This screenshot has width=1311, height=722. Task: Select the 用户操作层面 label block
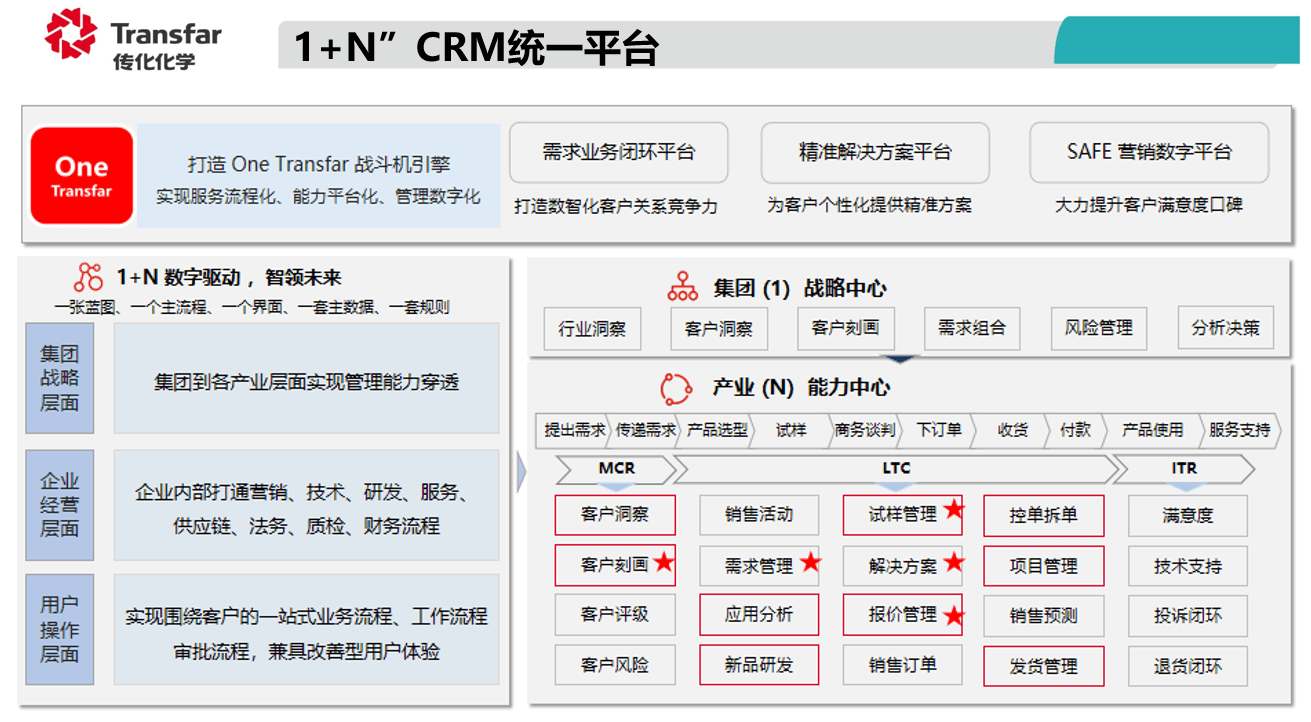point(60,630)
